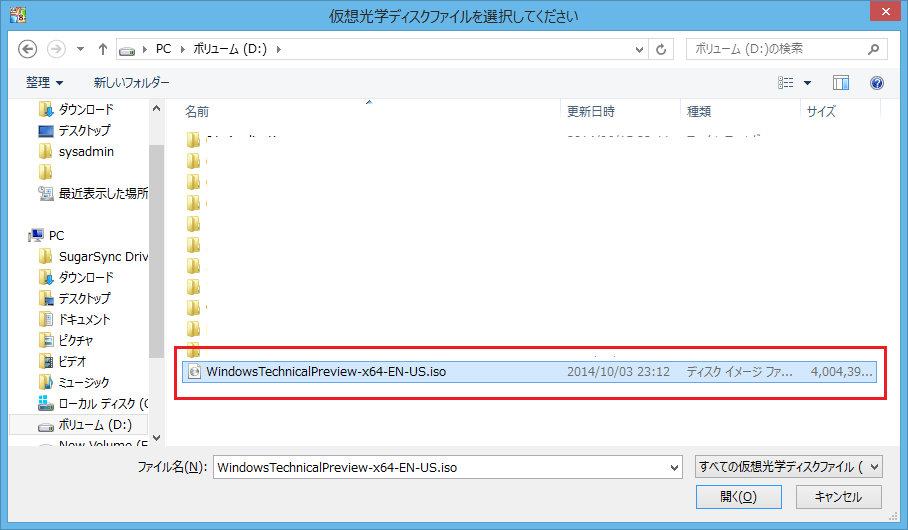Click the 開く(O) button
The height and width of the screenshot is (530, 908).
point(739,497)
